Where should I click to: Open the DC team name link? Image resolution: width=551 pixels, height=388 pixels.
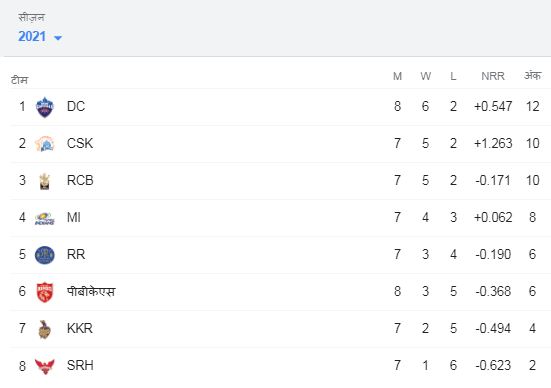pos(76,106)
